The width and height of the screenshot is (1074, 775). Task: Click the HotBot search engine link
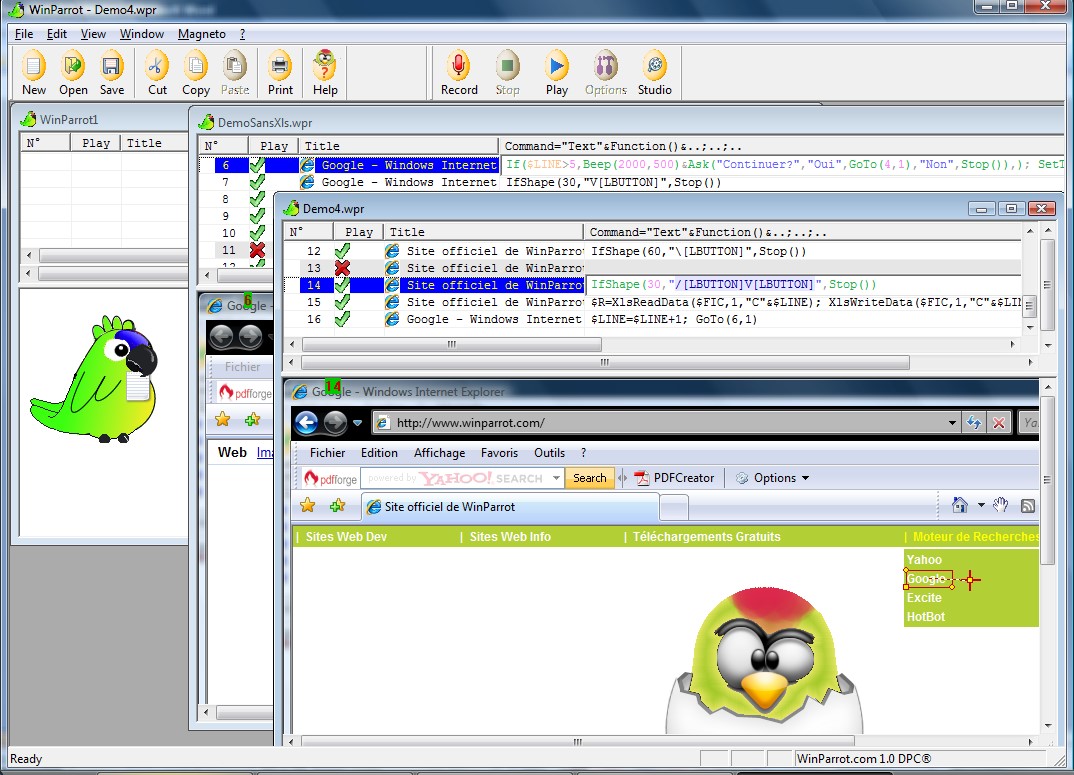pos(925,617)
